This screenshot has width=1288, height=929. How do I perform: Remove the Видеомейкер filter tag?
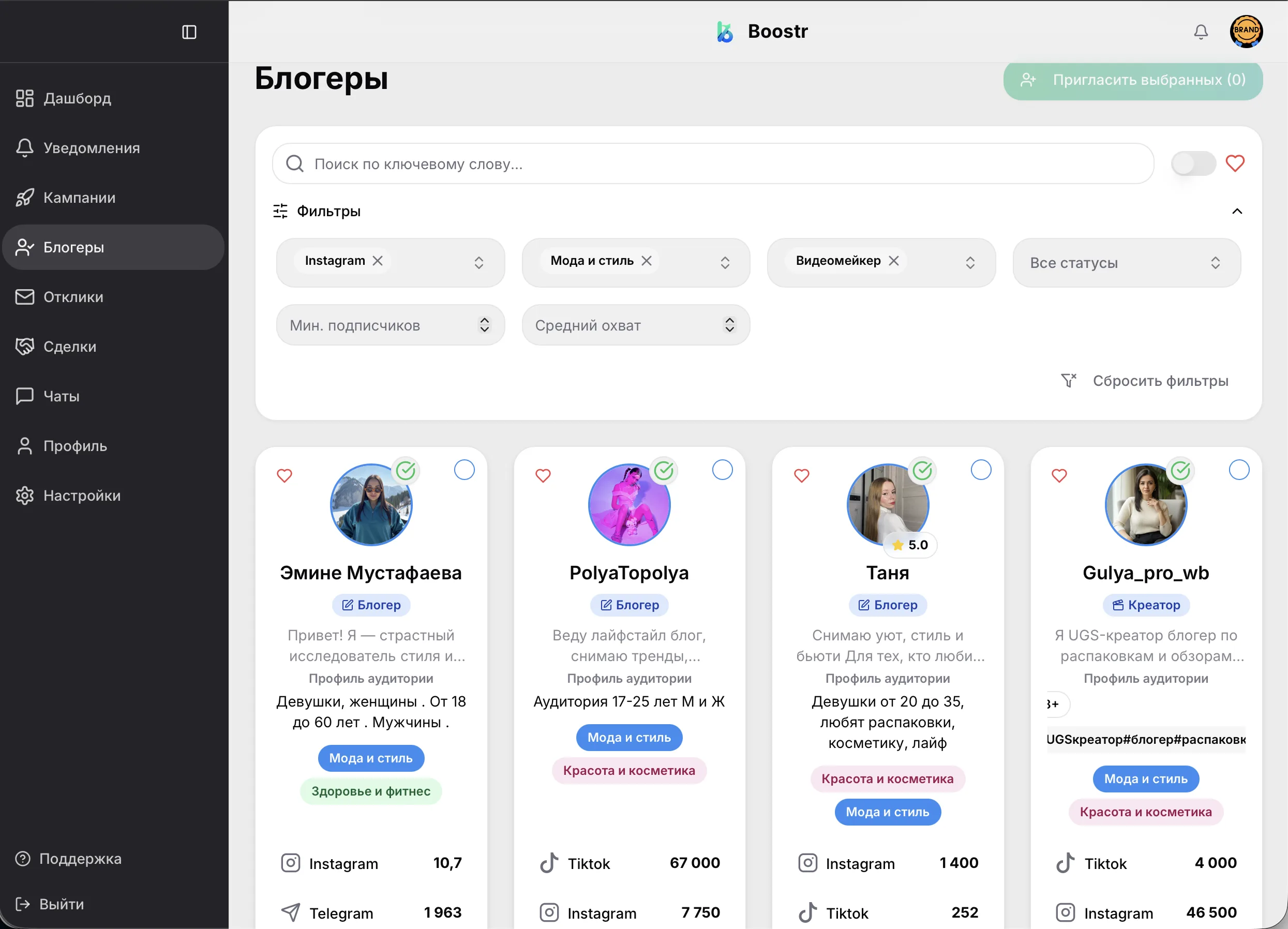click(x=894, y=261)
